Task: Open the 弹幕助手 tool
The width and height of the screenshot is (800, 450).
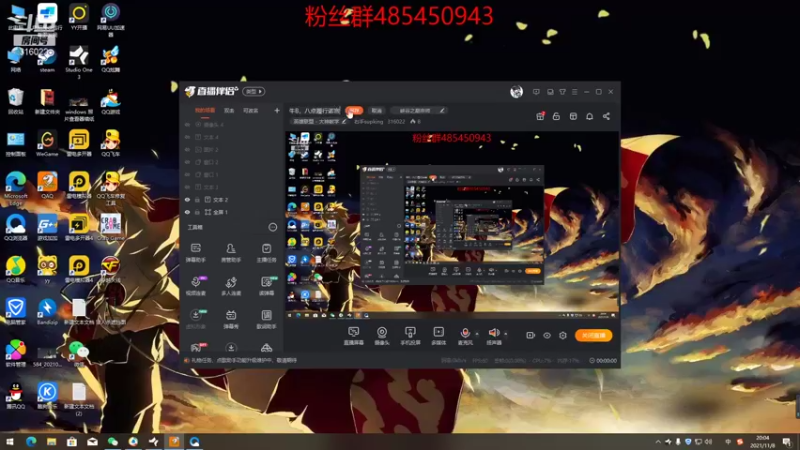Action: click(196, 253)
